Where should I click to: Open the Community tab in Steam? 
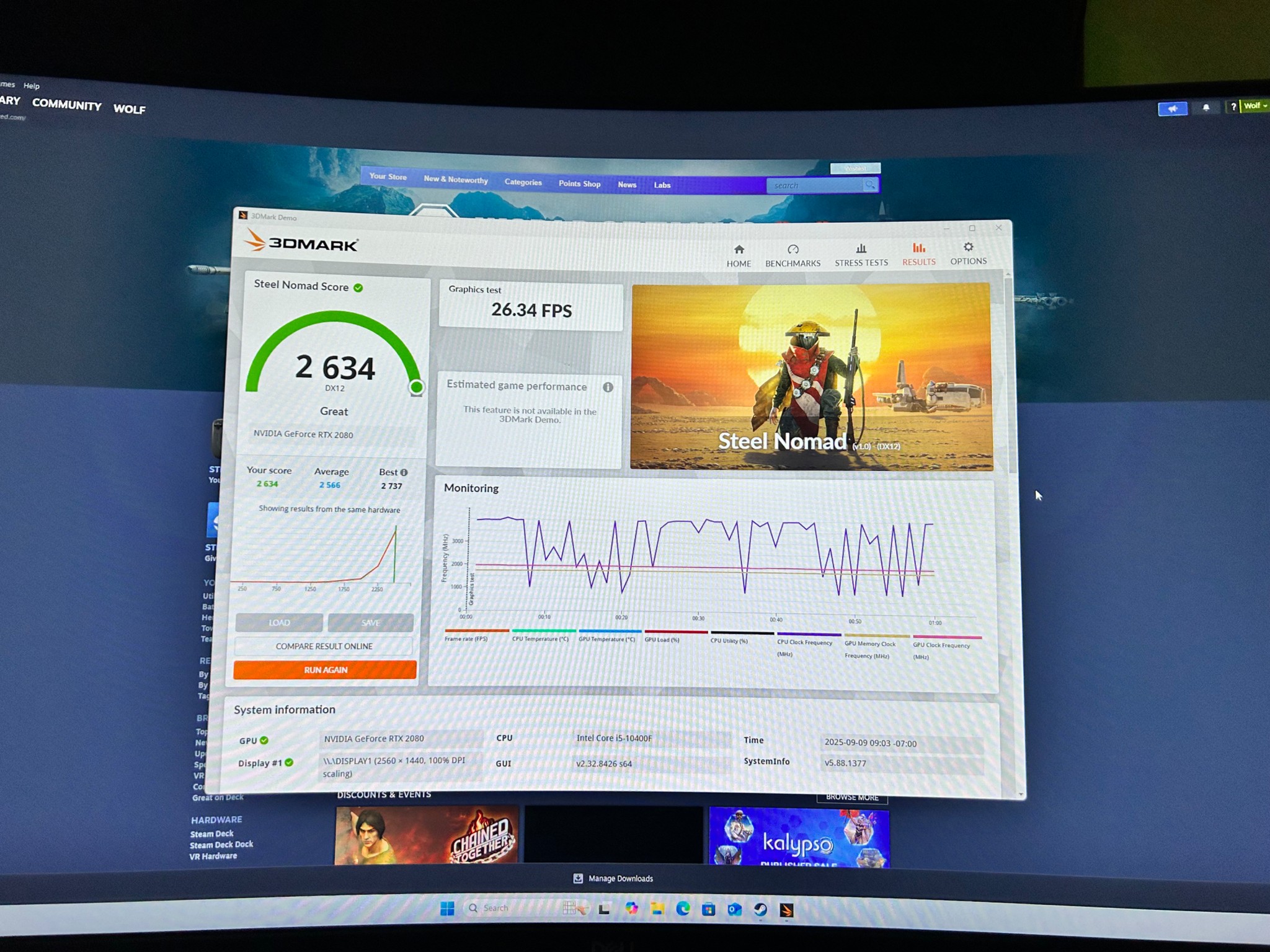click(x=67, y=105)
